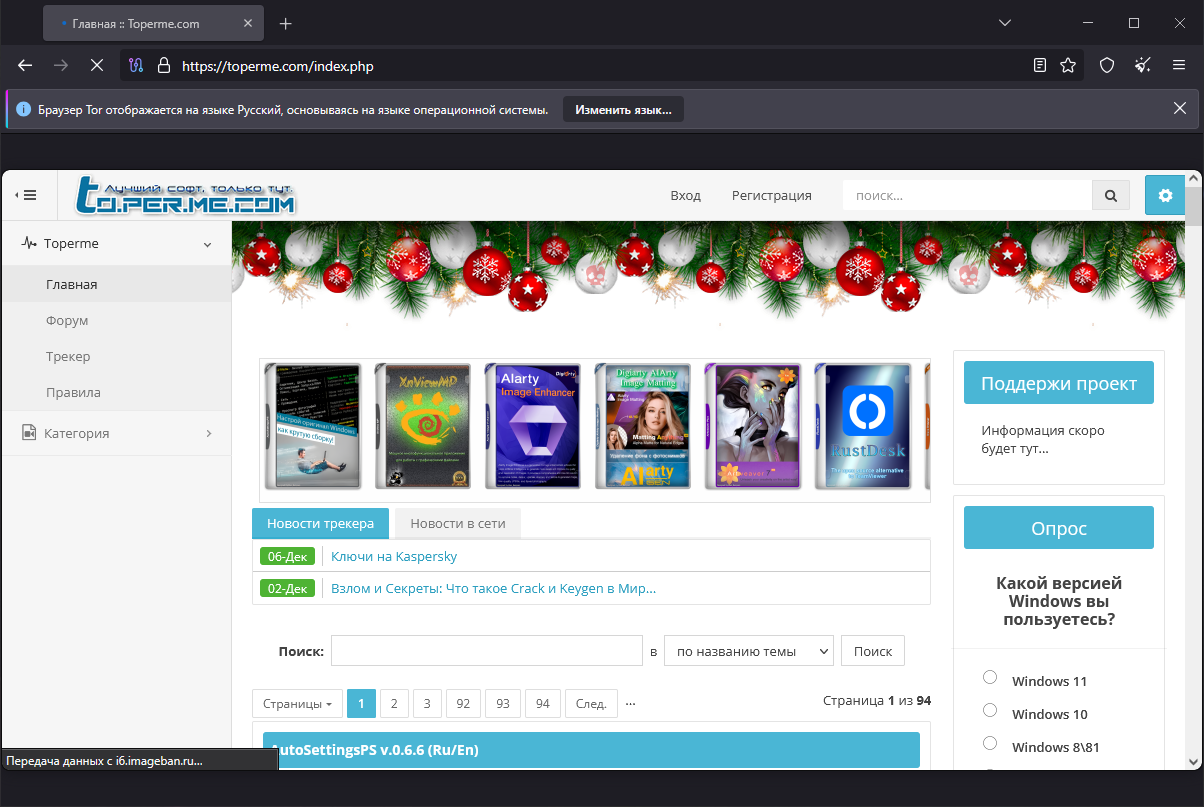List all tabs with the chevron

click(1005, 22)
